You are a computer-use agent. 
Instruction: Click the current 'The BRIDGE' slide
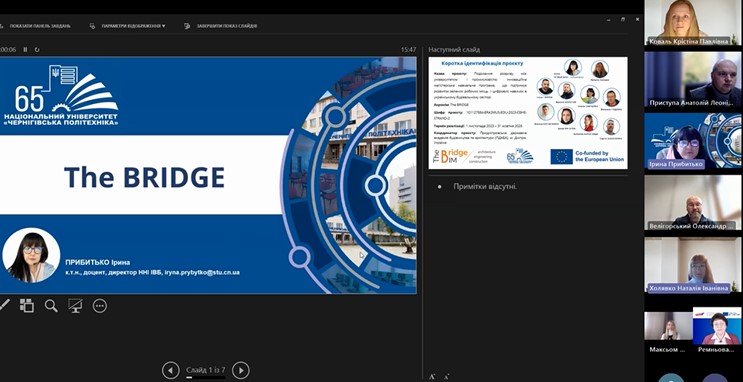pyautogui.click(x=208, y=175)
